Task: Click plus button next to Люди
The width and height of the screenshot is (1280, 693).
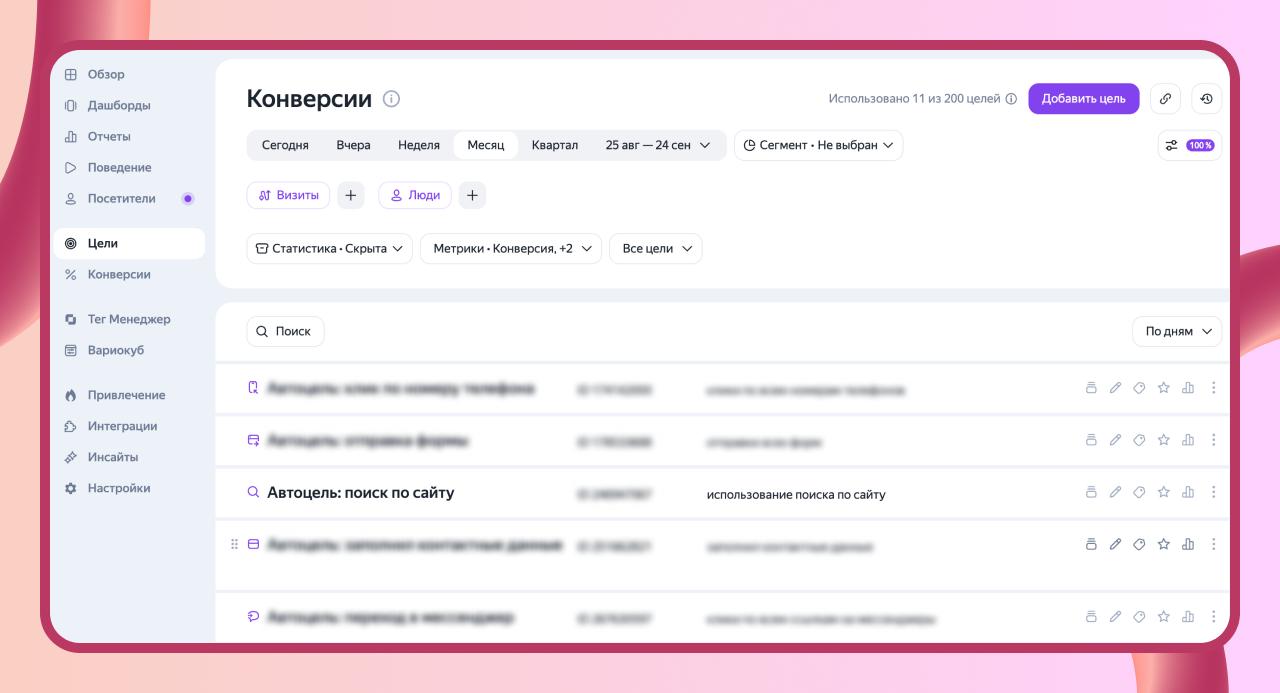Action: click(x=473, y=196)
